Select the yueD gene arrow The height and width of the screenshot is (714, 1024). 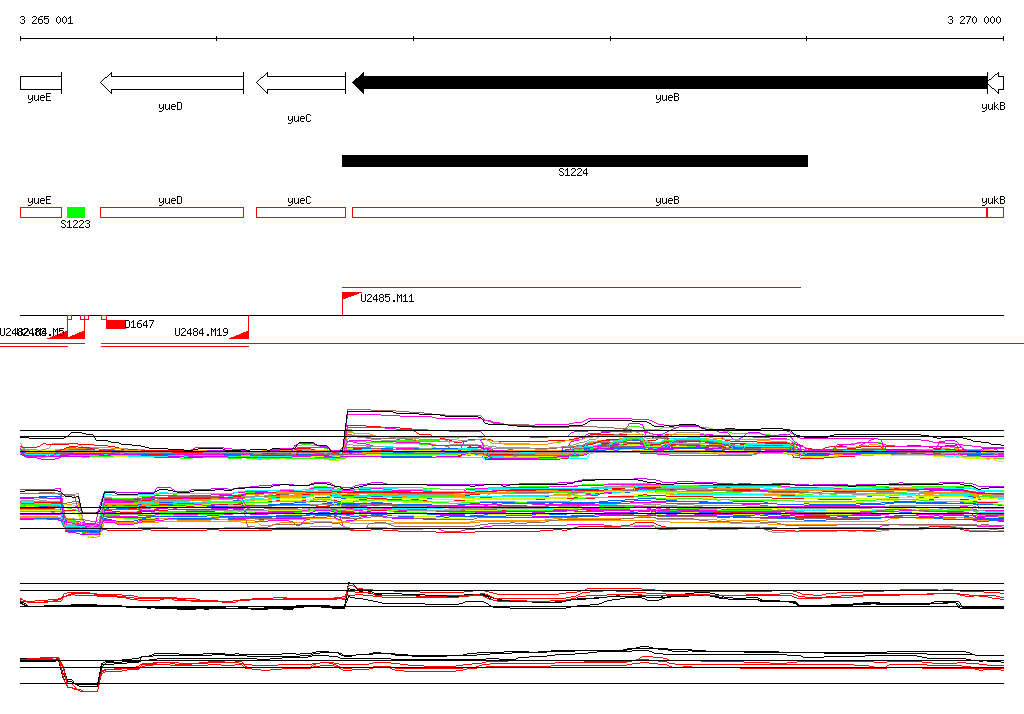pos(172,83)
